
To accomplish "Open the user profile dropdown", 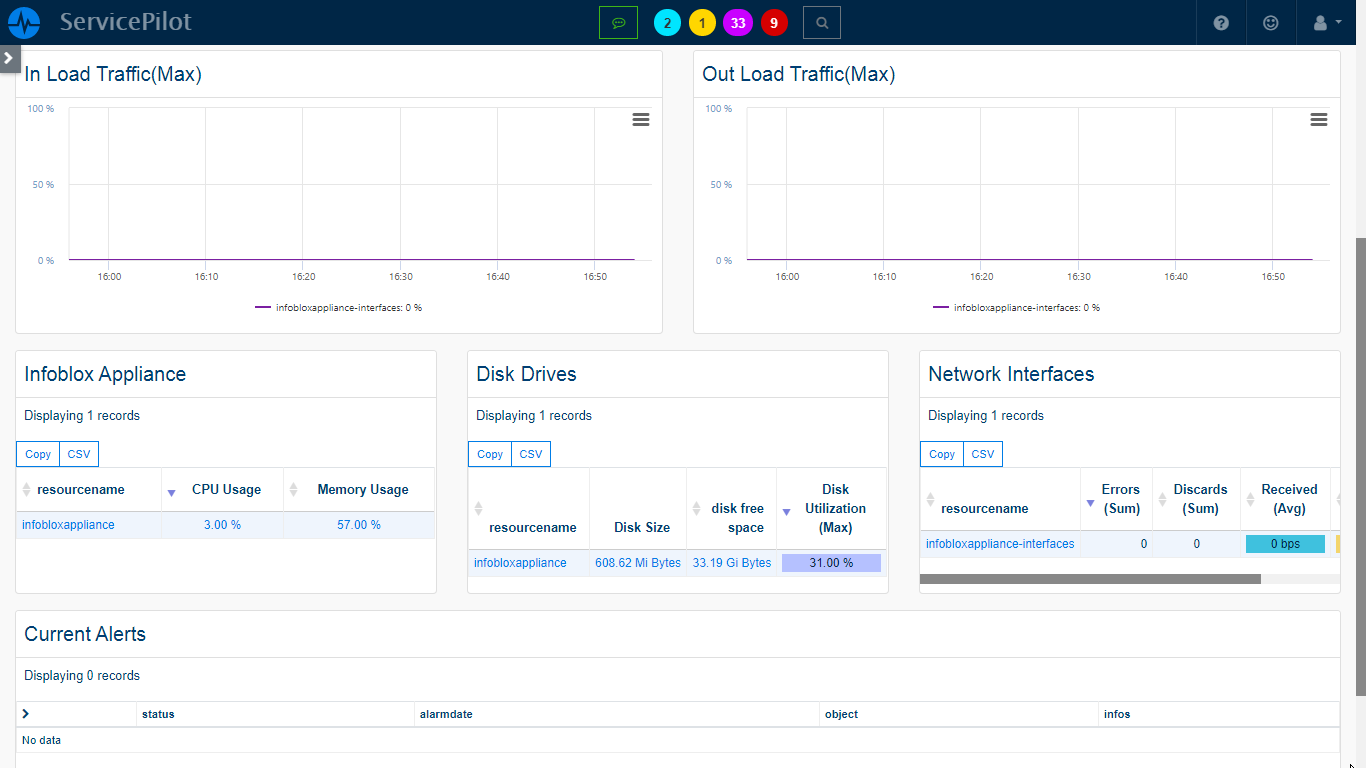I will pos(1322,22).
